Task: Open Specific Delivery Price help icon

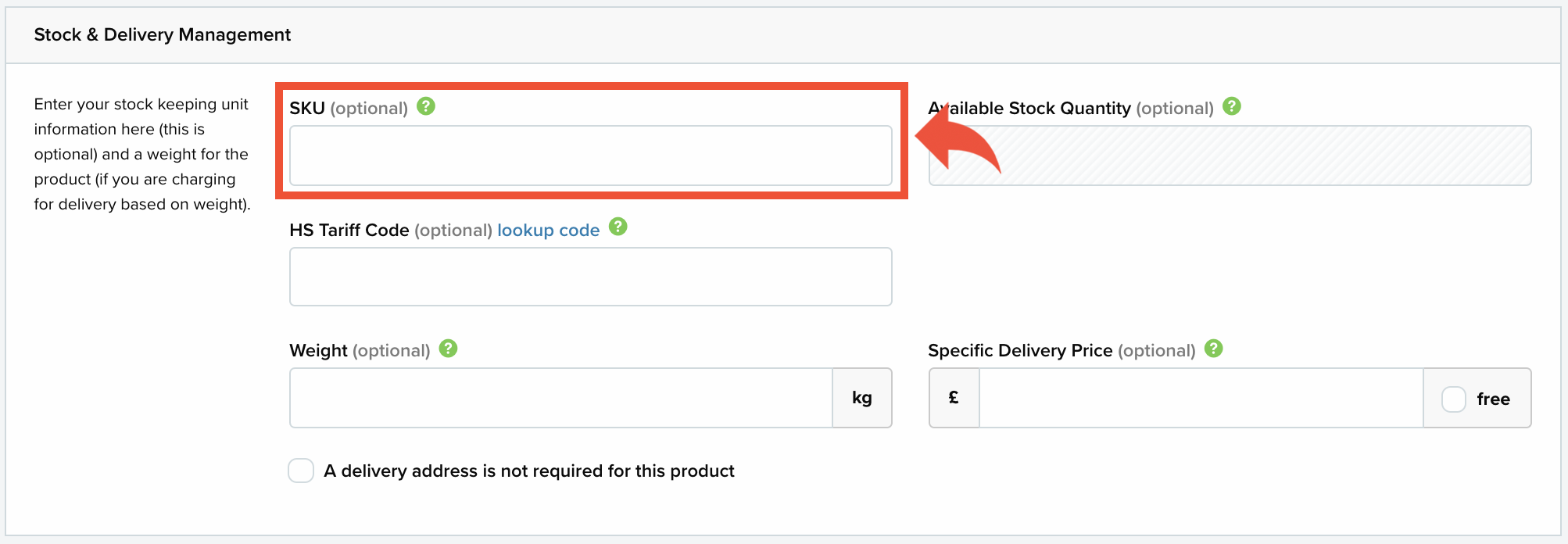Action: click(x=1214, y=349)
